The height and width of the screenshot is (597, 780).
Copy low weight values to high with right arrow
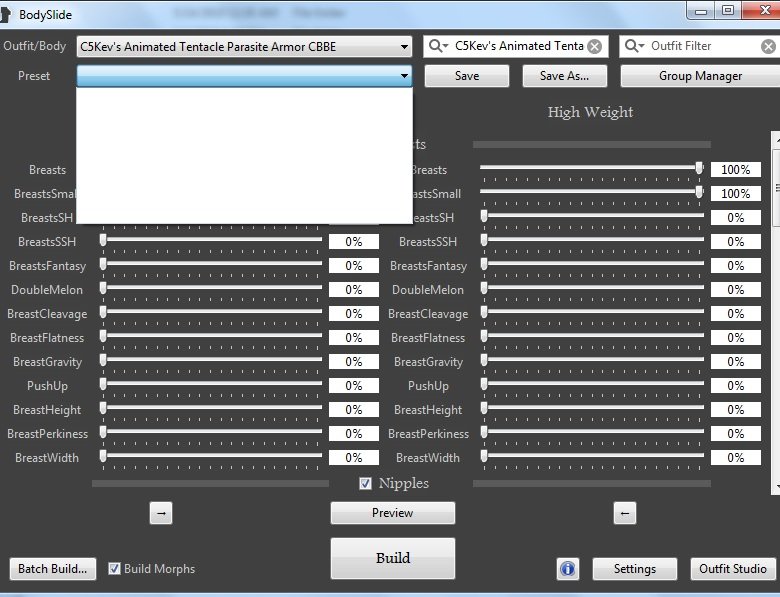pos(161,513)
